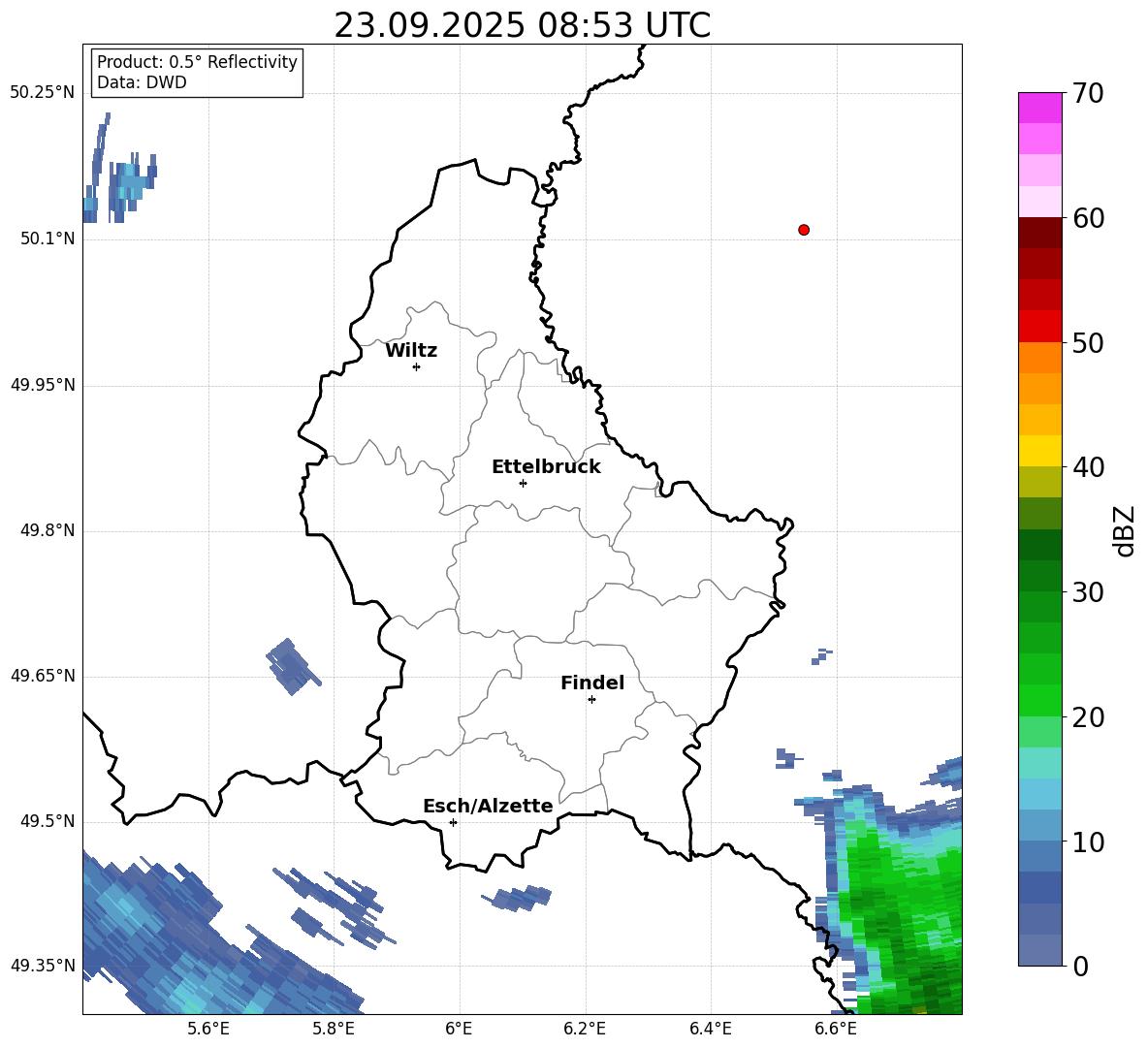Click the 6°E longitude label
1148x1048 pixels.
[x=459, y=1029]
